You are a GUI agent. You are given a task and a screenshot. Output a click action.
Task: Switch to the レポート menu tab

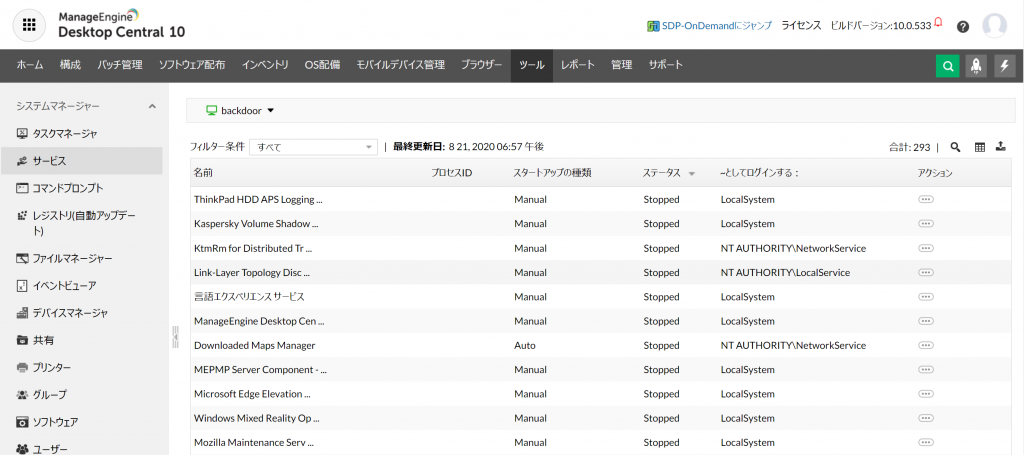(577, 65)
